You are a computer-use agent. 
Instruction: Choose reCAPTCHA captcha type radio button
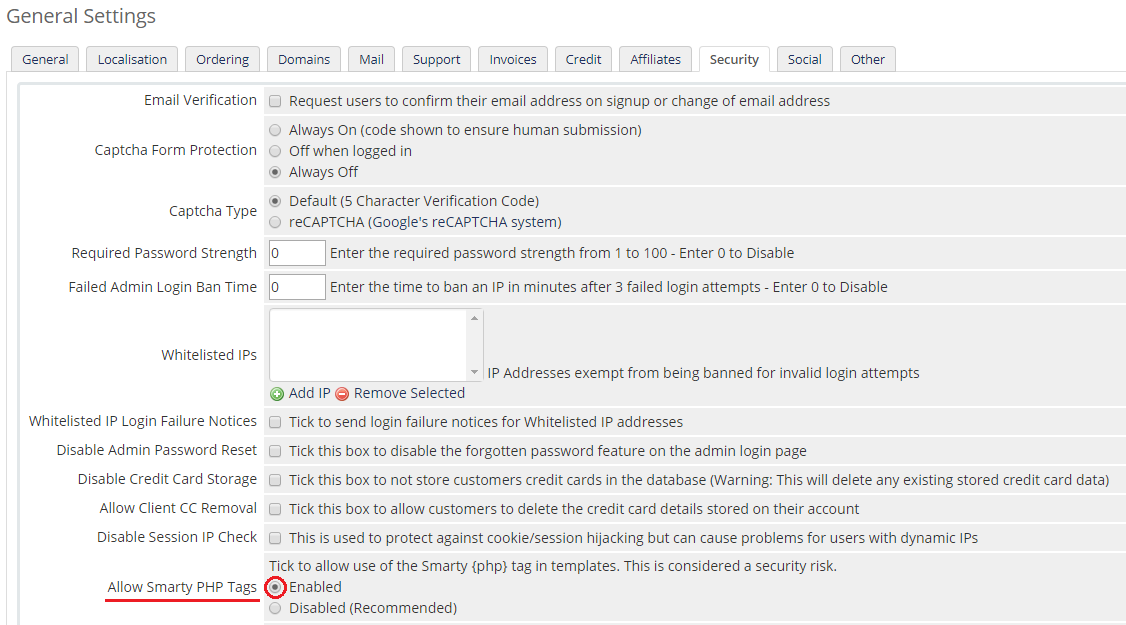tap(275, 223)
